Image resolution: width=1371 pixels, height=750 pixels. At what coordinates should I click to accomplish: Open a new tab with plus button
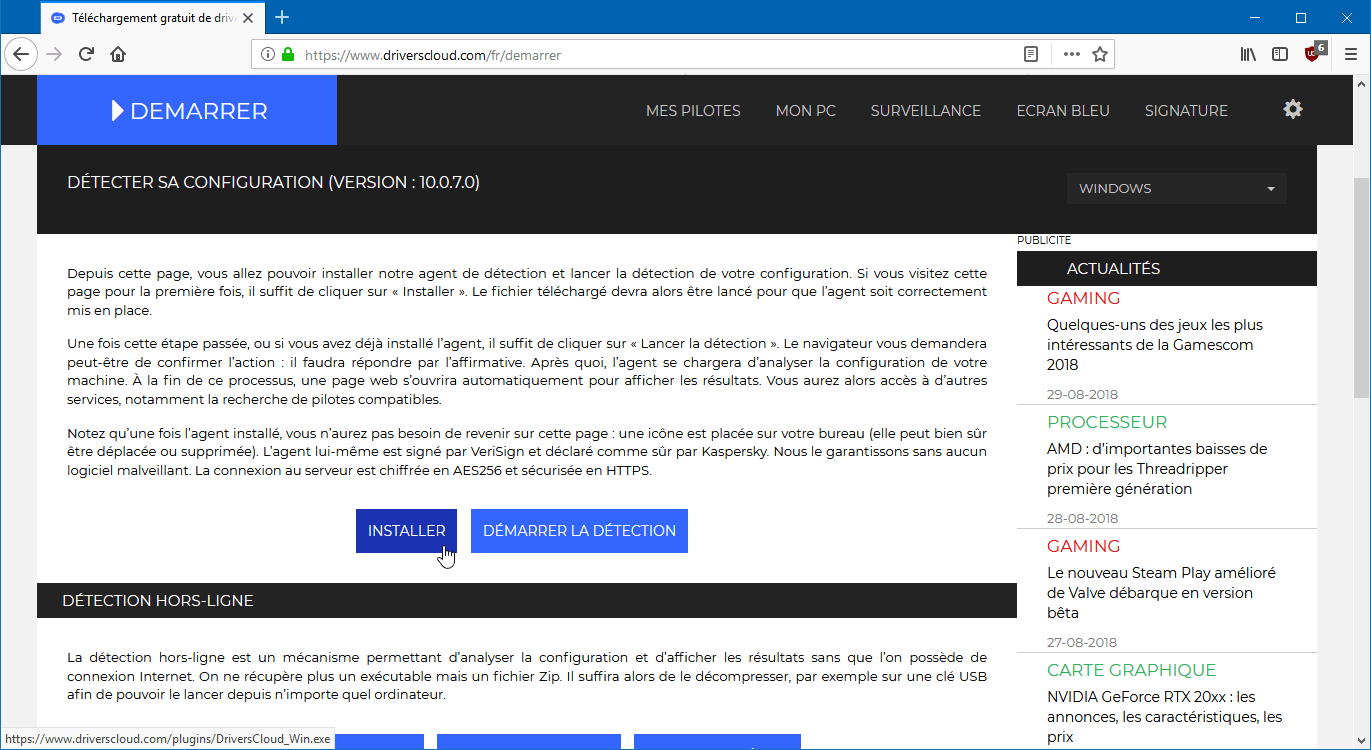282,17
